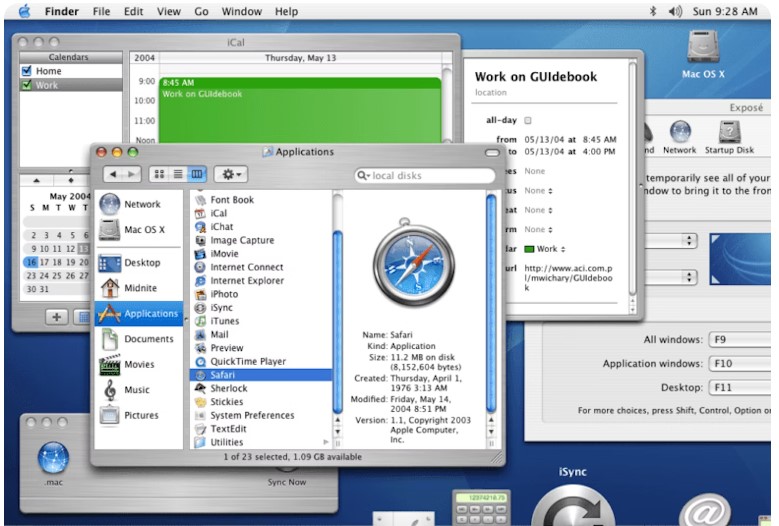Click the Work on GUIdebook event block
The image size is (779, 526).
click(x=300, y=110)
